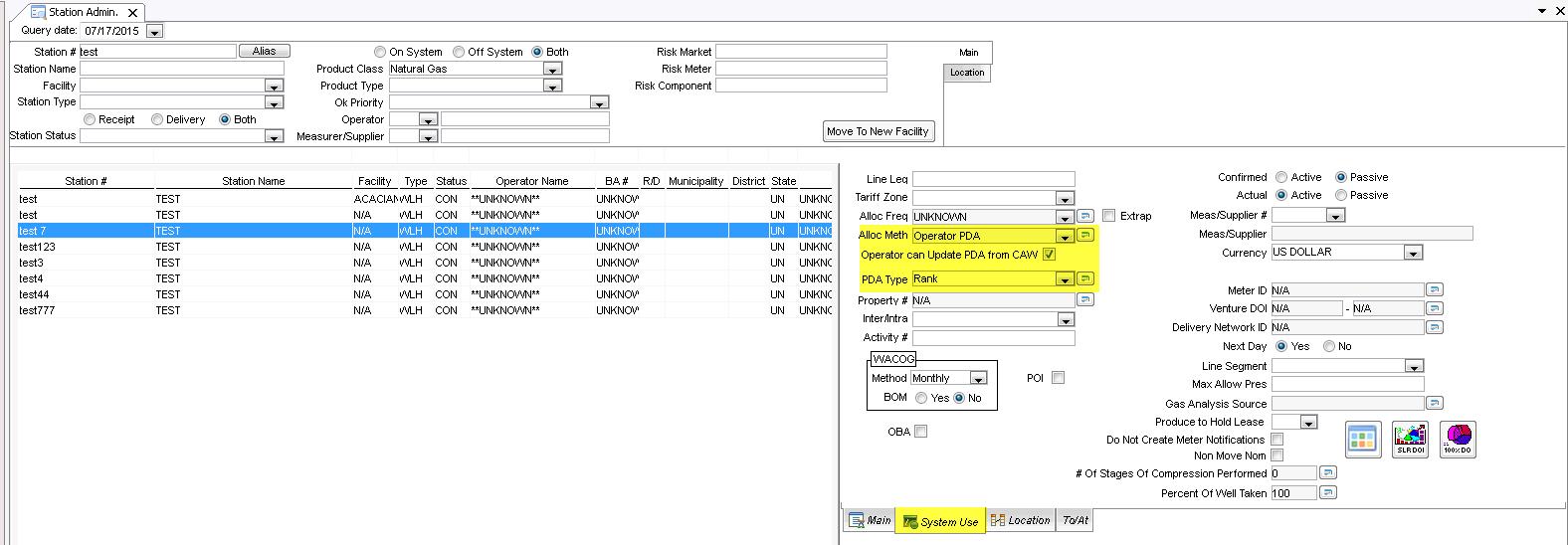
Task: Click lookup icon next to Percent Of Well Taken
Action: click(1328, 493)
